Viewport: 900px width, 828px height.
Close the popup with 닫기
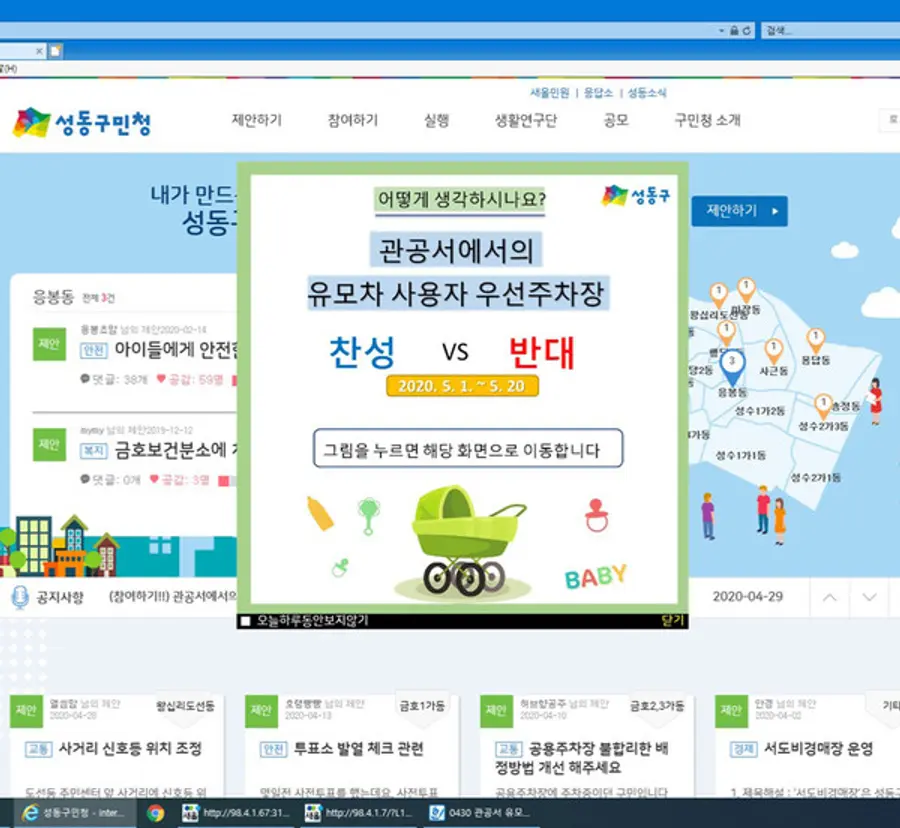tap(673, 620)
